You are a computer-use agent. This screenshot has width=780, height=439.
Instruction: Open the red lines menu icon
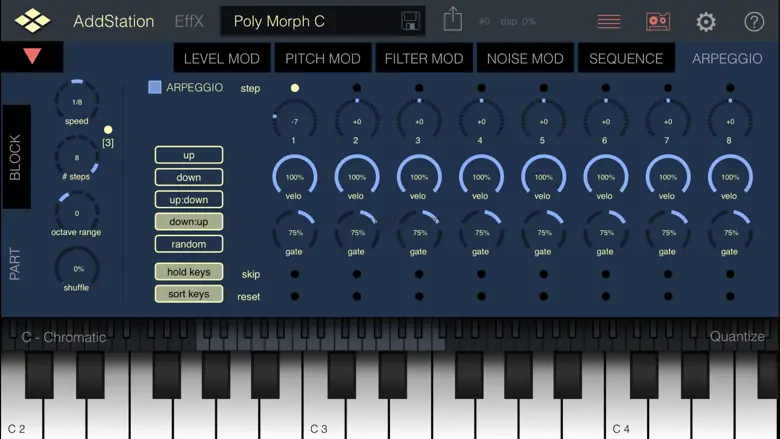[608, 21]
